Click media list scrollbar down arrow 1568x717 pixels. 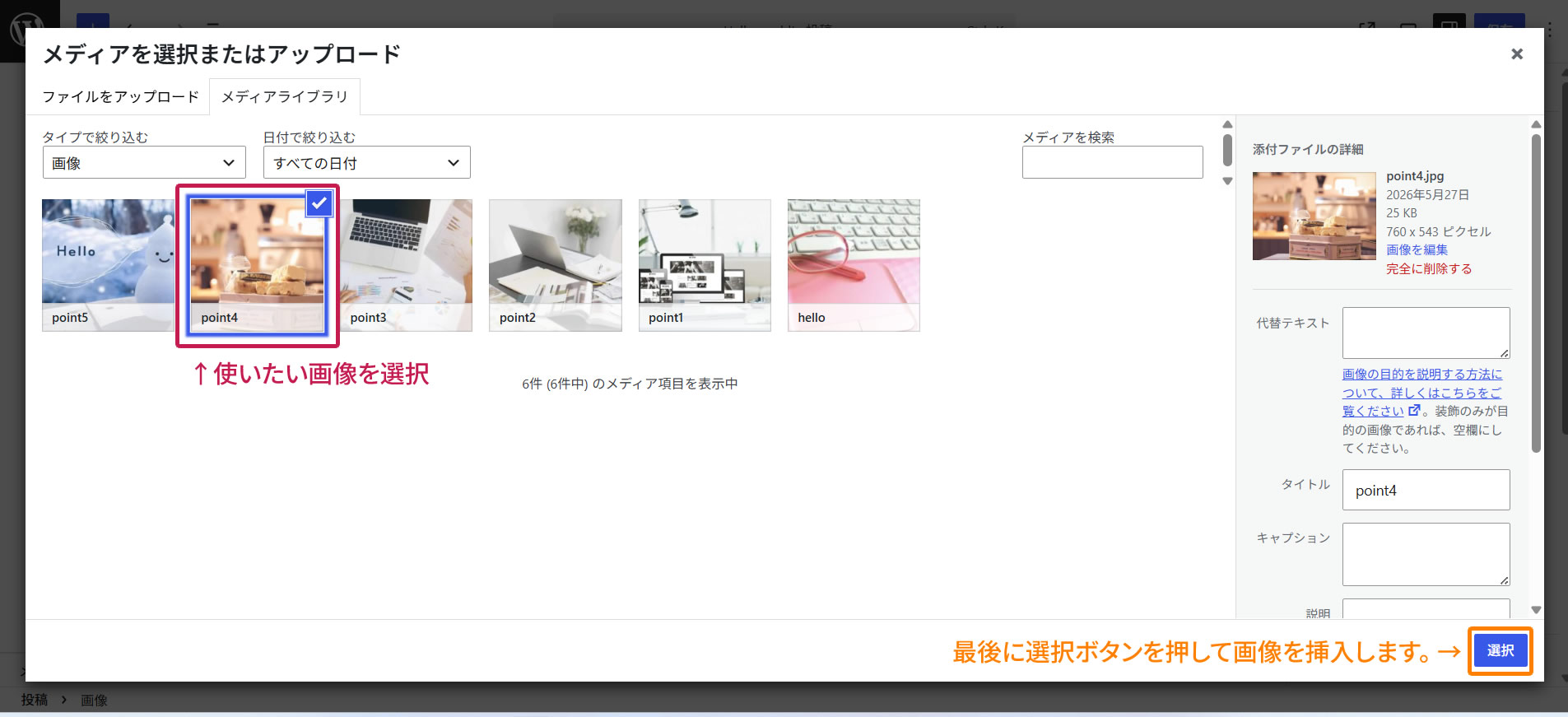tap(1227, 181)
